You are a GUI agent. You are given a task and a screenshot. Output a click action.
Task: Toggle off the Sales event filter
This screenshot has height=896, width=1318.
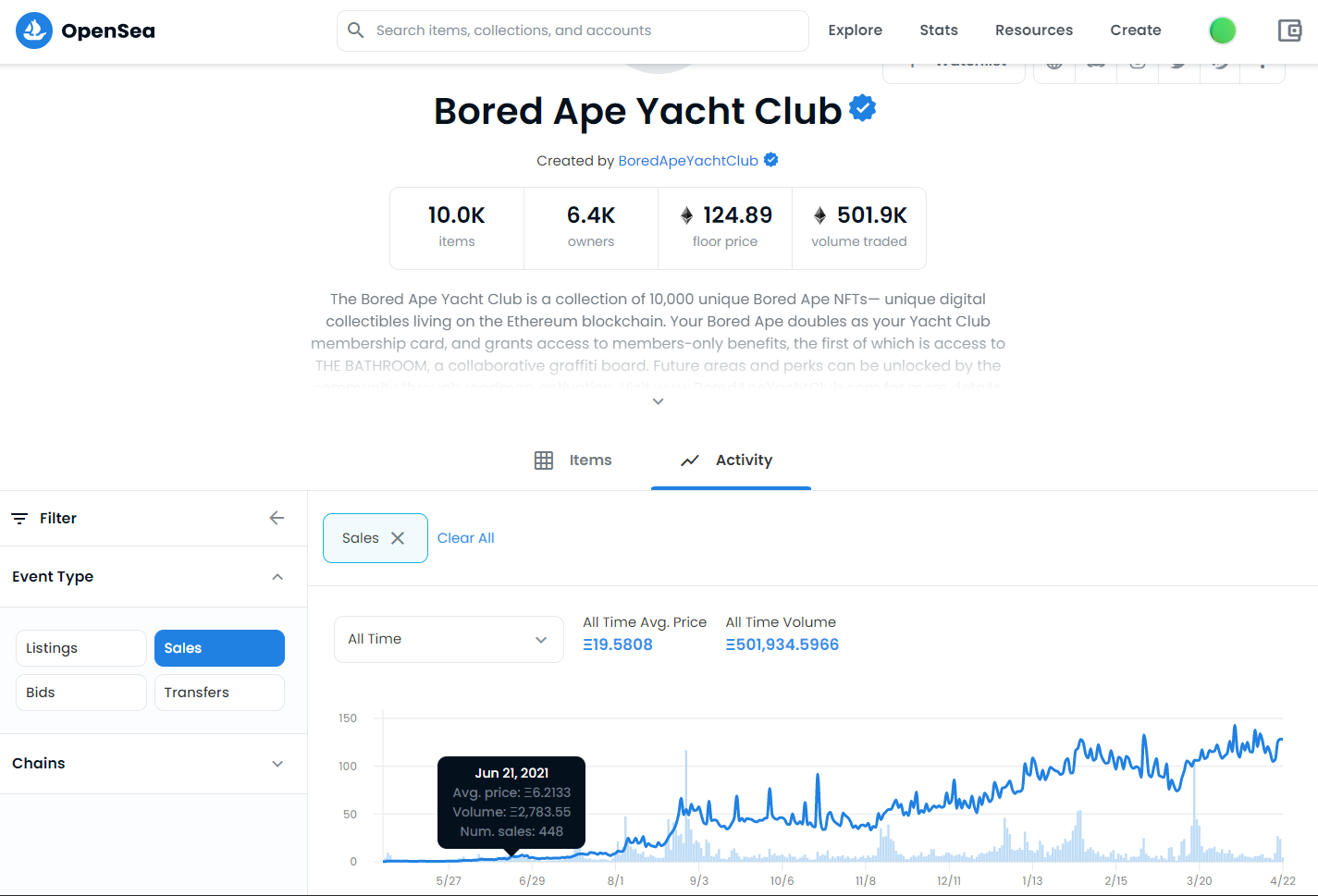(219, 648)
